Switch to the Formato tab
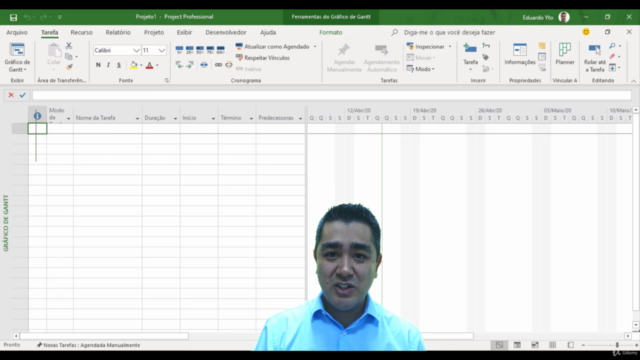This screenshot has width=640, height=360. coord(331,32)
